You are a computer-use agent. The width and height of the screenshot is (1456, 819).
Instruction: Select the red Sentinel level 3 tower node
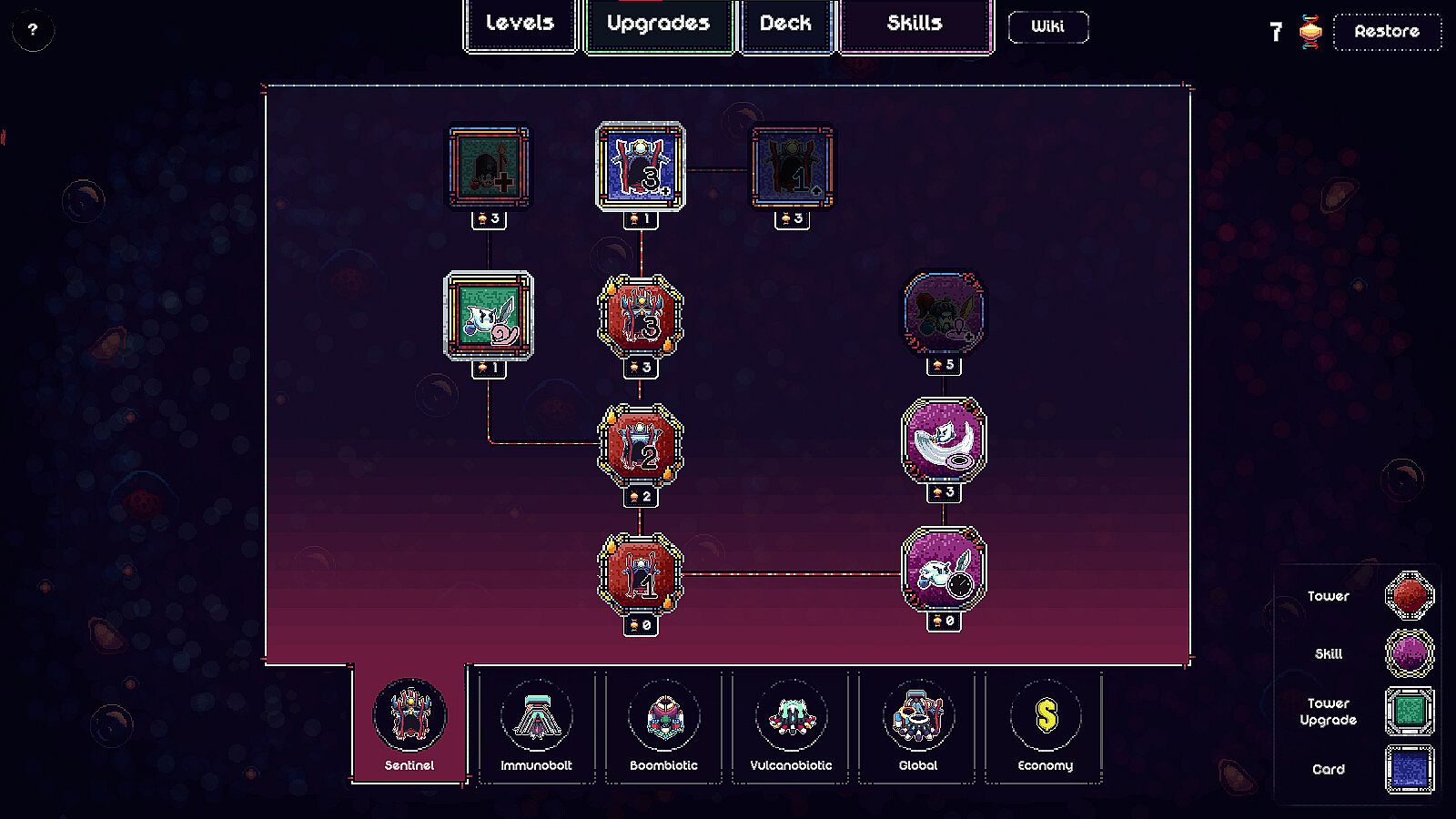641,316
